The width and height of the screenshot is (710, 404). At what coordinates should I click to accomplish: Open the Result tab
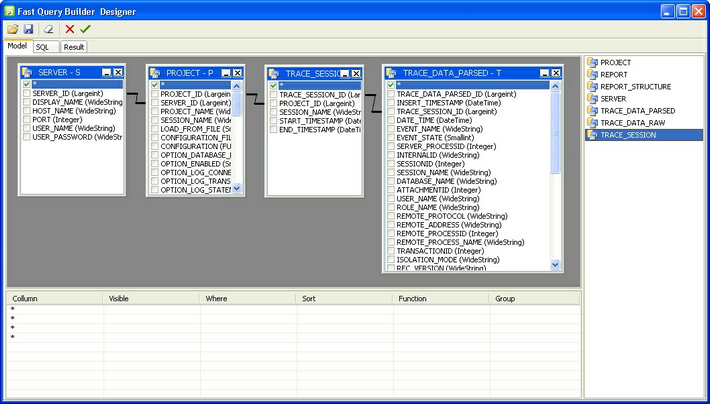point(74,47)
